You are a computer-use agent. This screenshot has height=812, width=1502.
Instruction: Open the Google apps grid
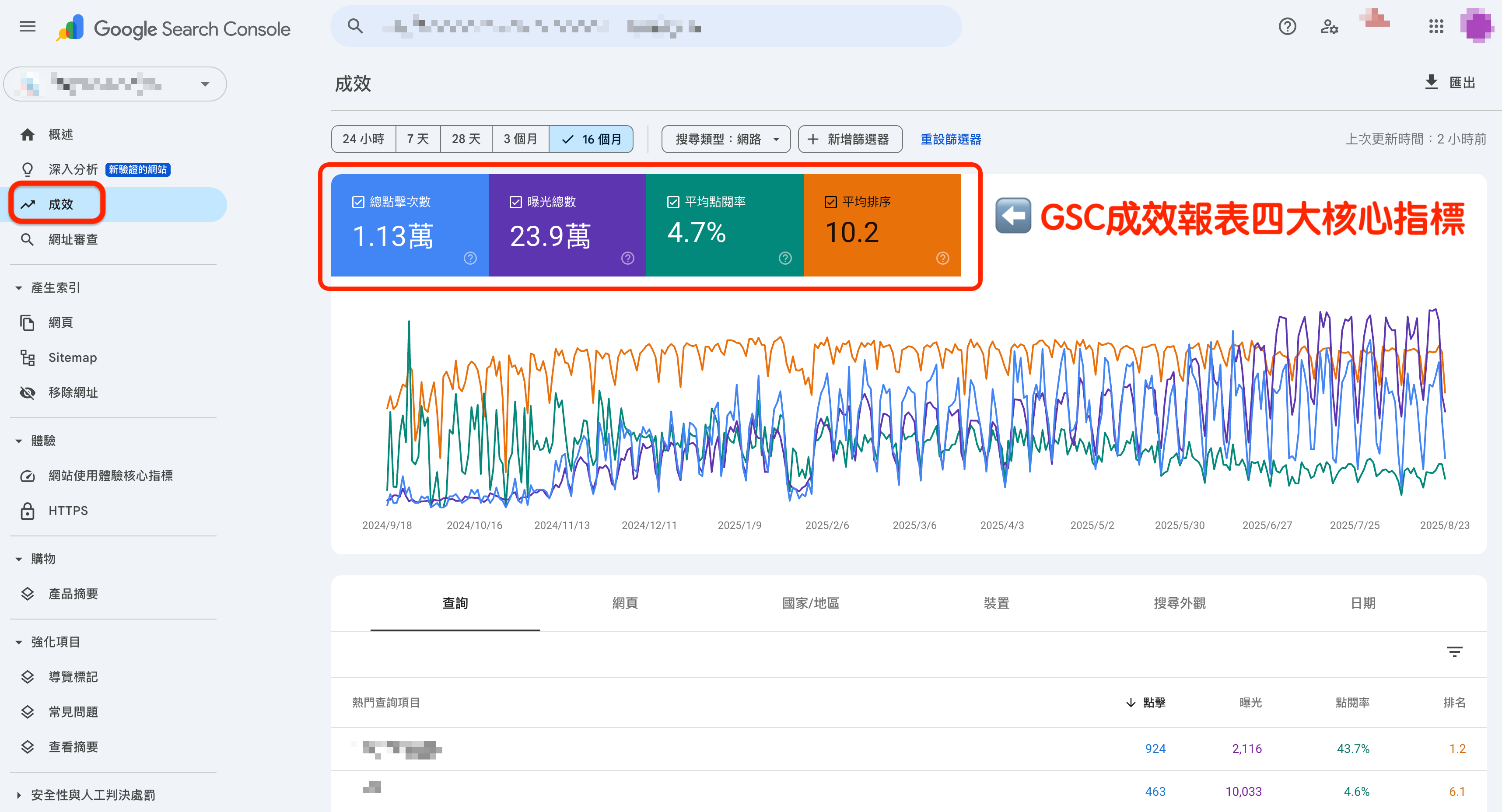(1436, 27)
